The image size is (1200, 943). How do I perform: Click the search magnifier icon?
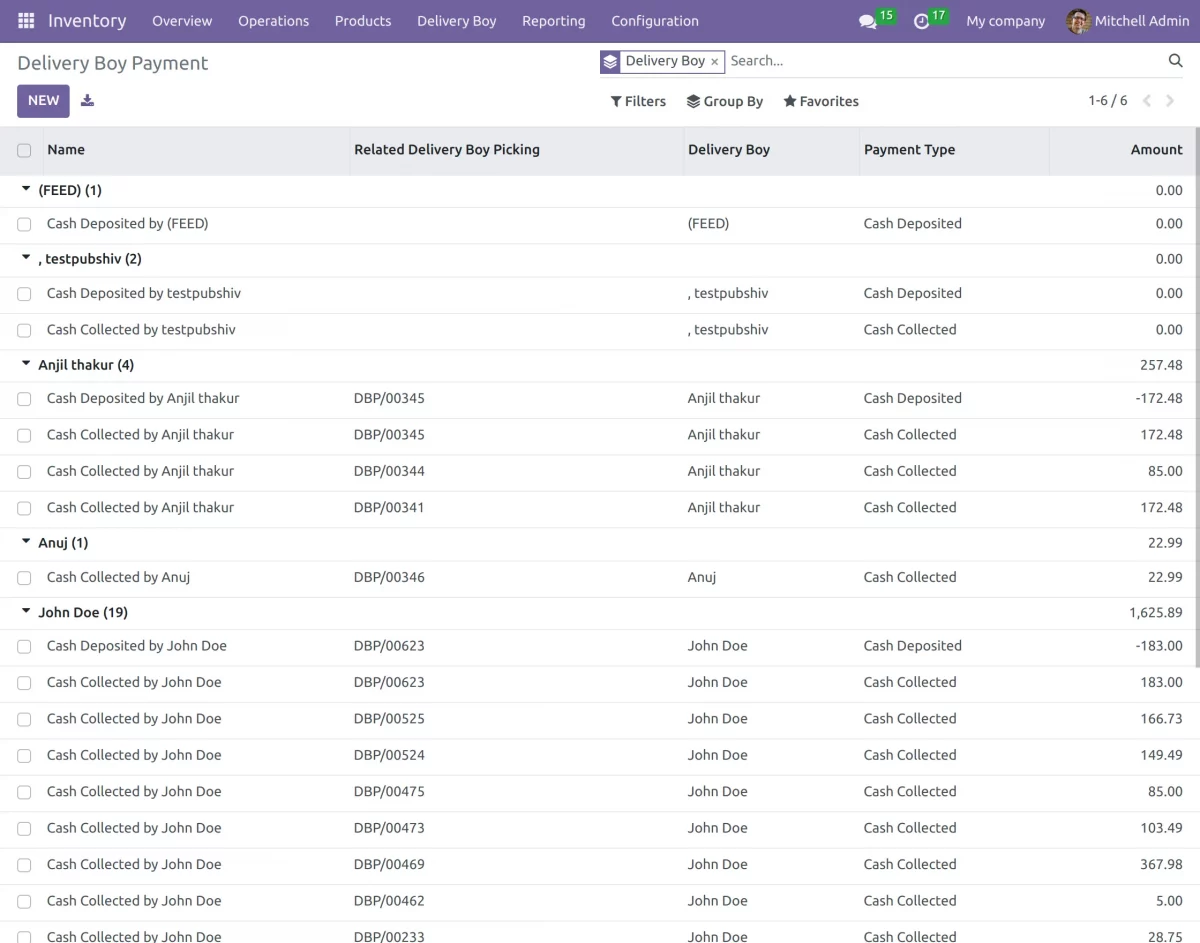click(x=1176, y=61)
